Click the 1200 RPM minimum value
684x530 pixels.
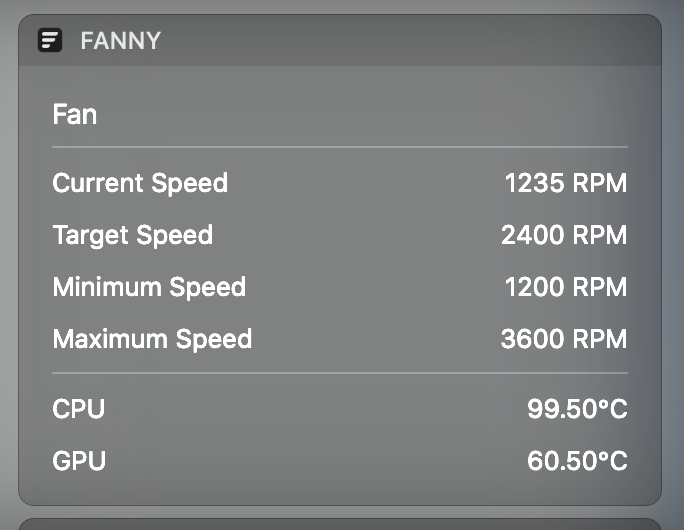pyautogui.click(x=566, y=287)
